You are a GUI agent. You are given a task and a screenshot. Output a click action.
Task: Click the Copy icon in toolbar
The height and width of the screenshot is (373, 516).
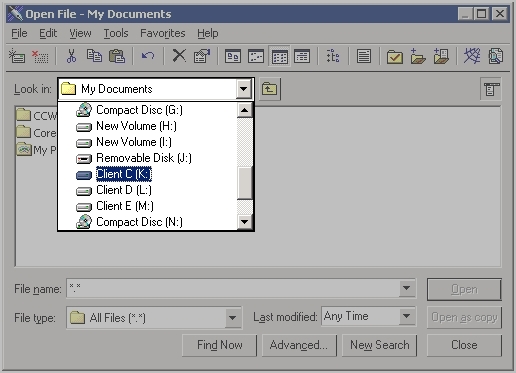coord(94,56)
